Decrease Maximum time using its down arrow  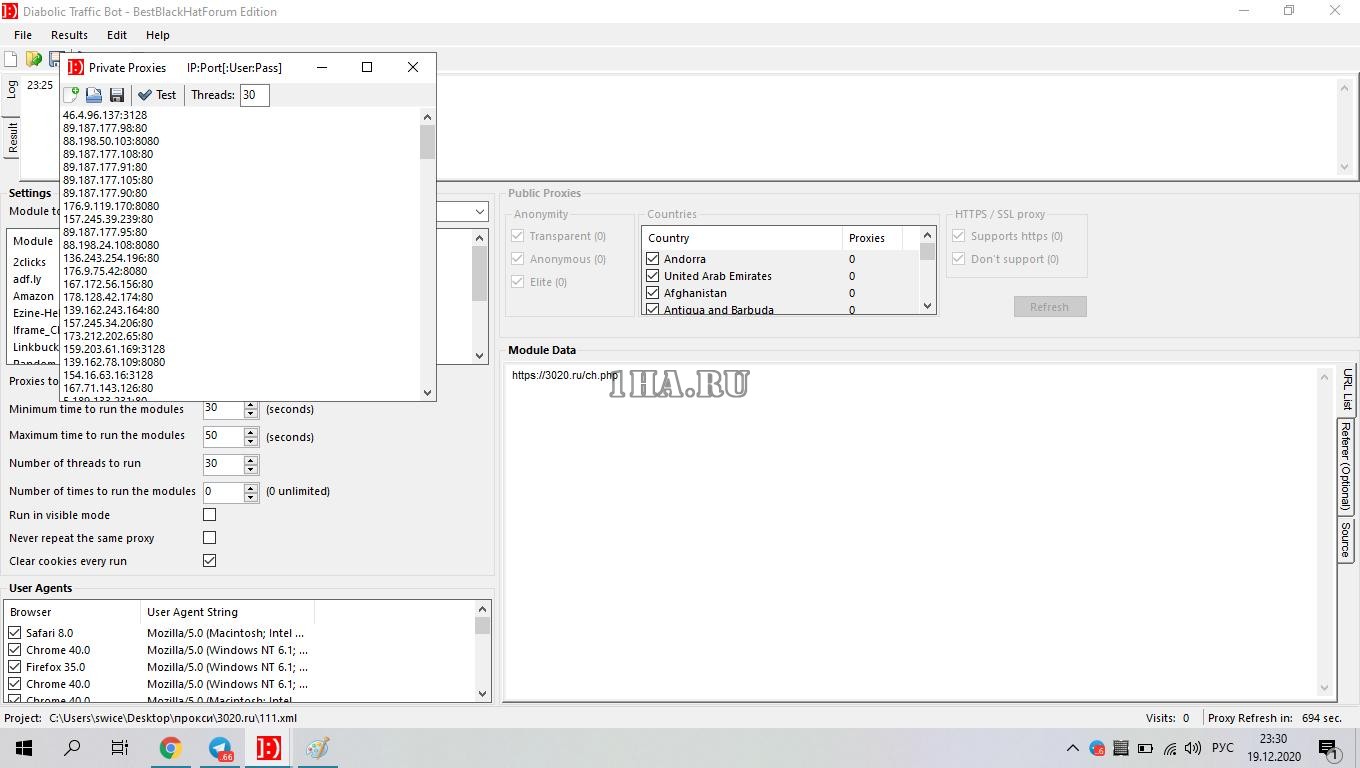click(x=251, y=441)
